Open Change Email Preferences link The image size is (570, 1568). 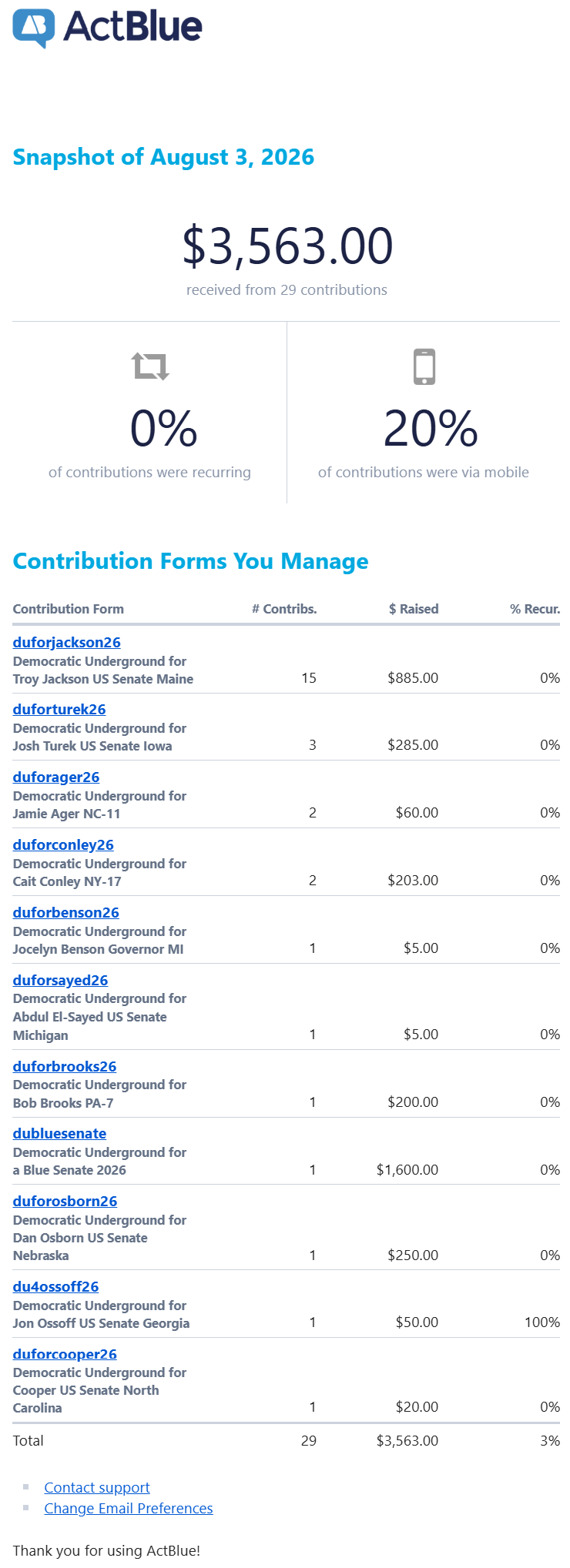point(129,1508)
